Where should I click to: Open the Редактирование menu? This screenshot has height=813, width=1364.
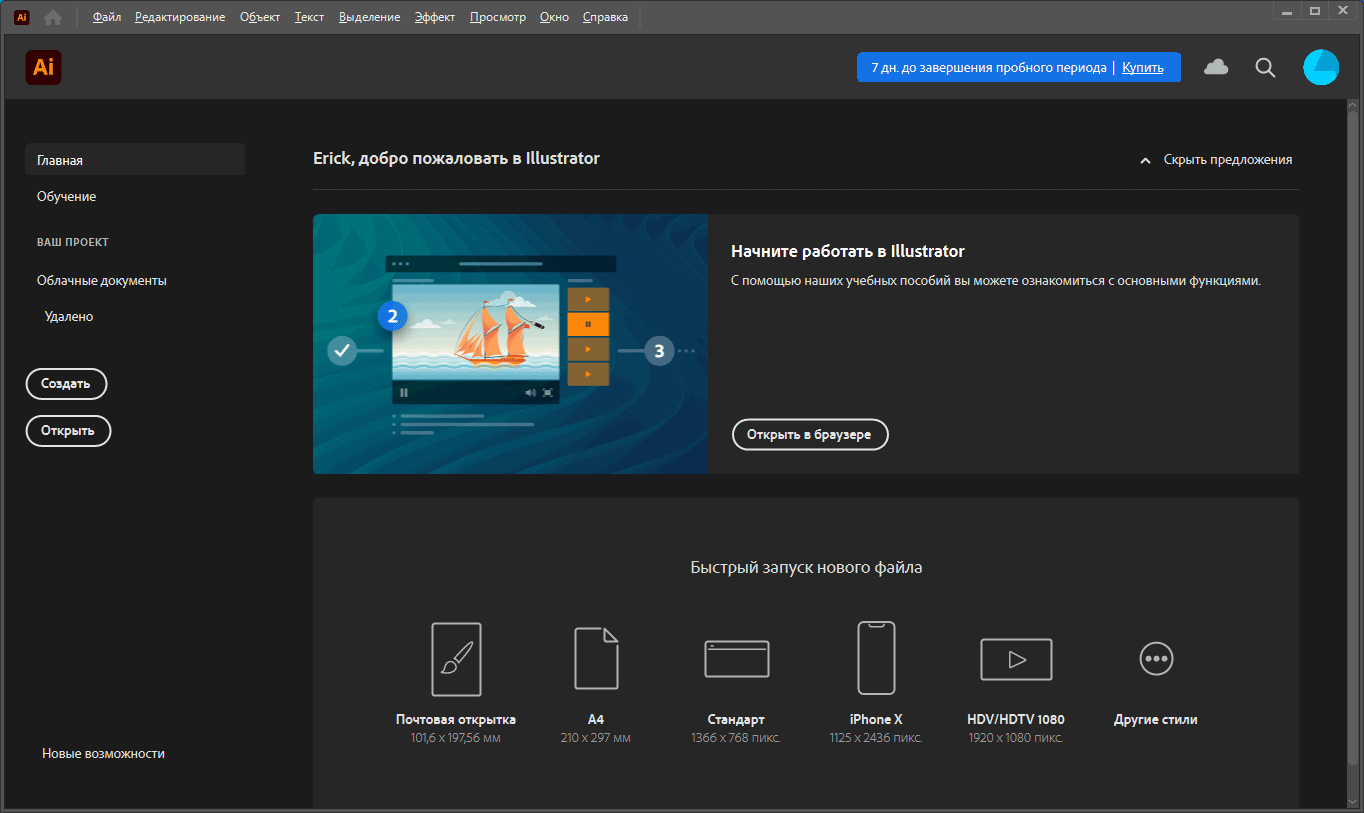click(x=180, y=17)
